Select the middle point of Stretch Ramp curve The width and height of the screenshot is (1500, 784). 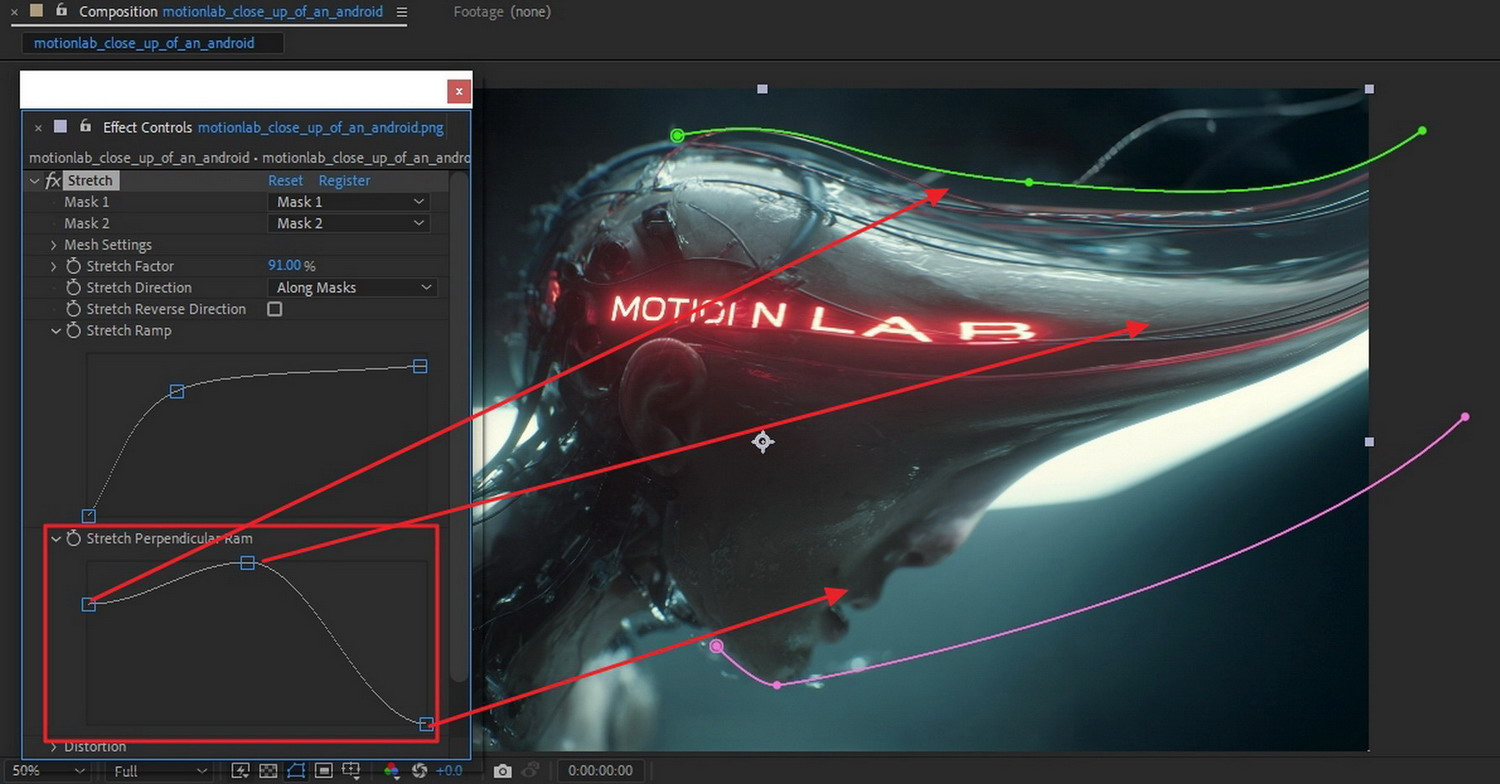(x=176, y=392)
